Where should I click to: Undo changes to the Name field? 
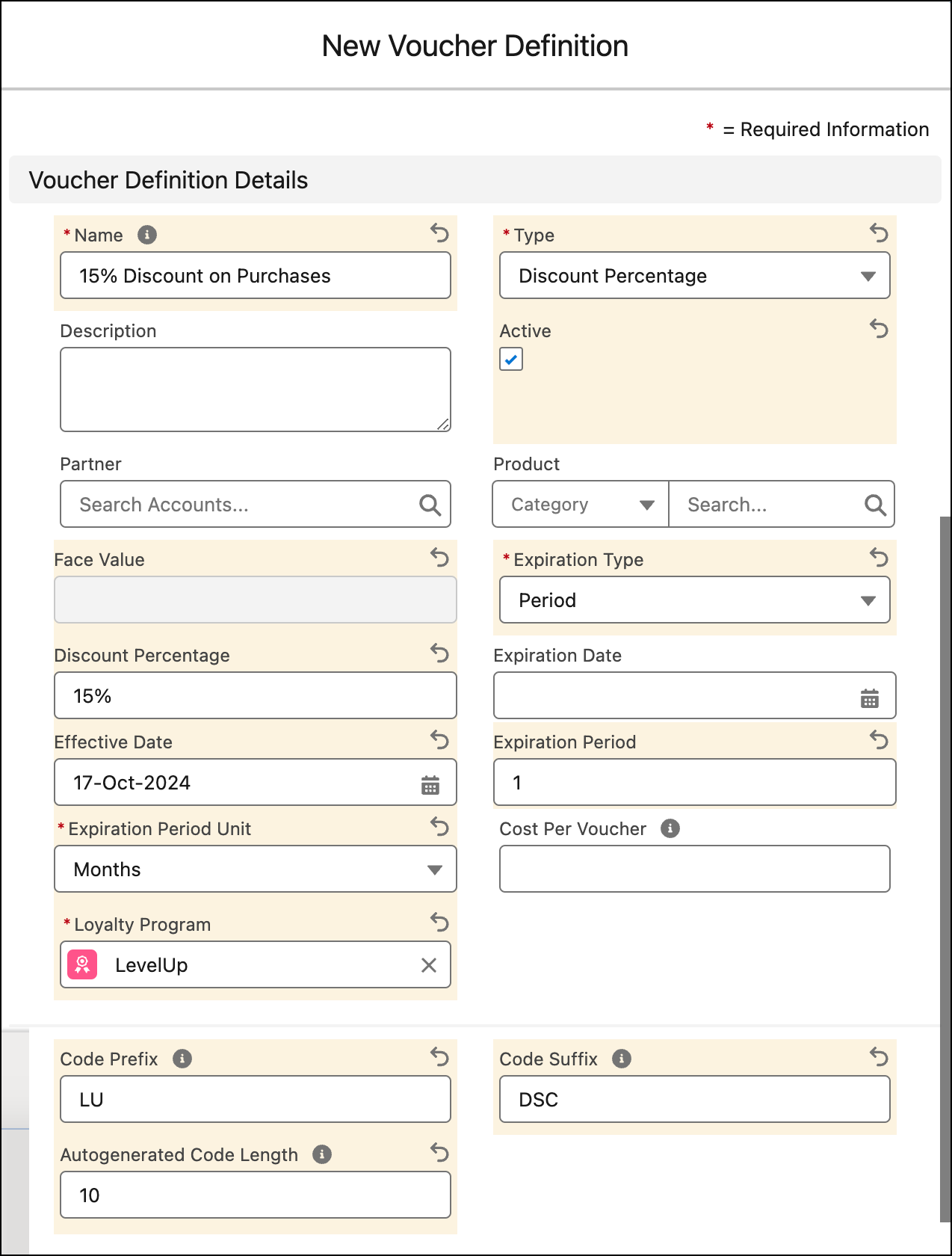(439, 233)
